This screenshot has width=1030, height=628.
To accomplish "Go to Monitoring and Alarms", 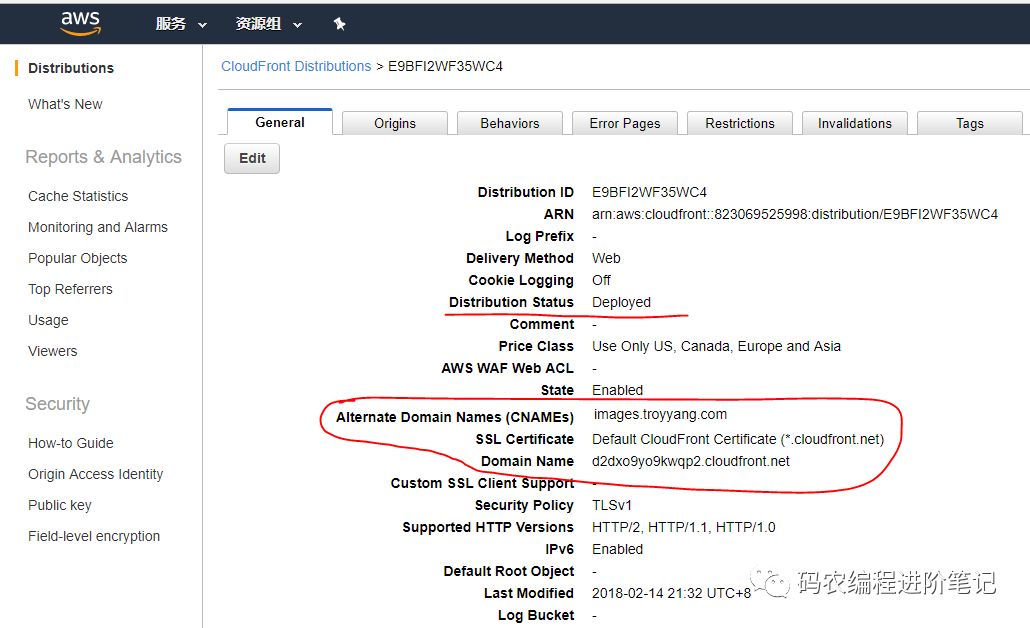I will click(98, 227).
